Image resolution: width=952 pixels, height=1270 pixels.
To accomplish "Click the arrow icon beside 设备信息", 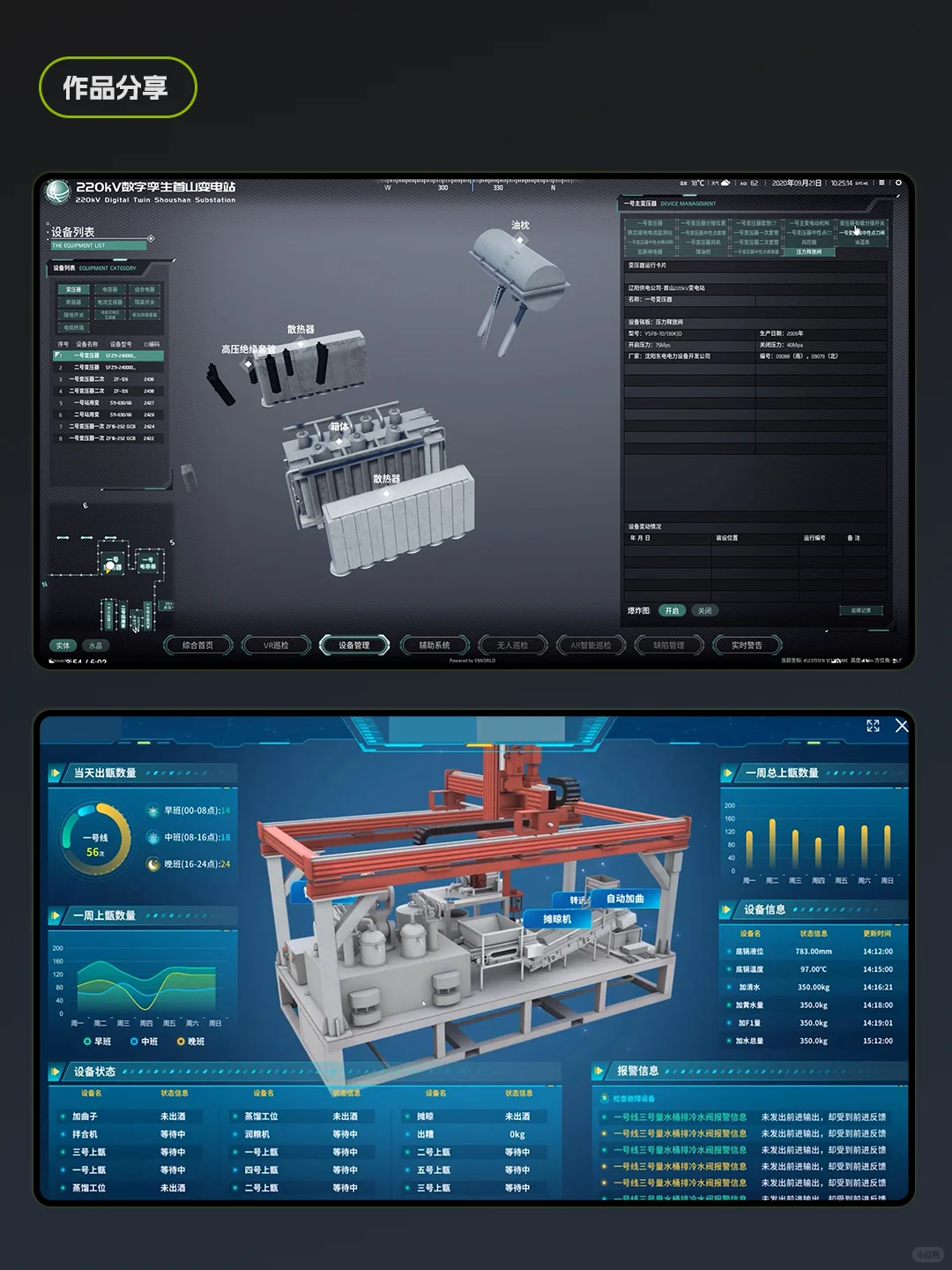I will coord(727,910).
